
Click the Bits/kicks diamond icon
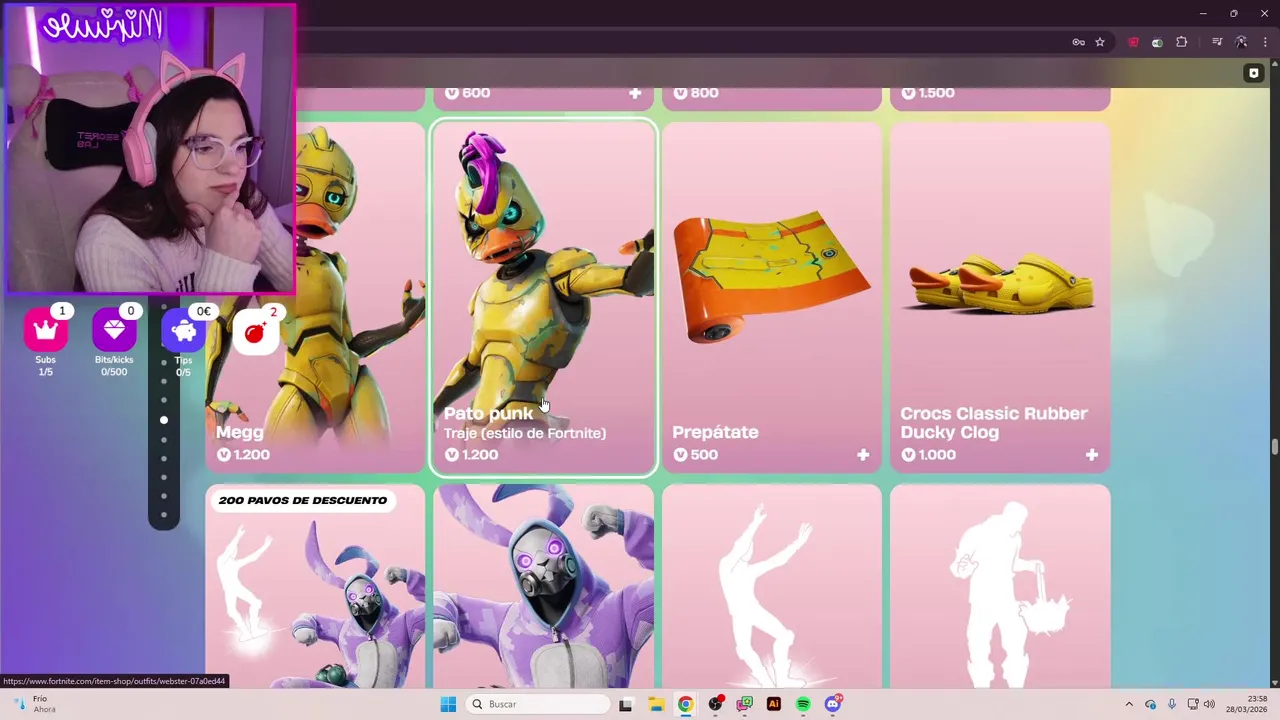pos(113,331)
